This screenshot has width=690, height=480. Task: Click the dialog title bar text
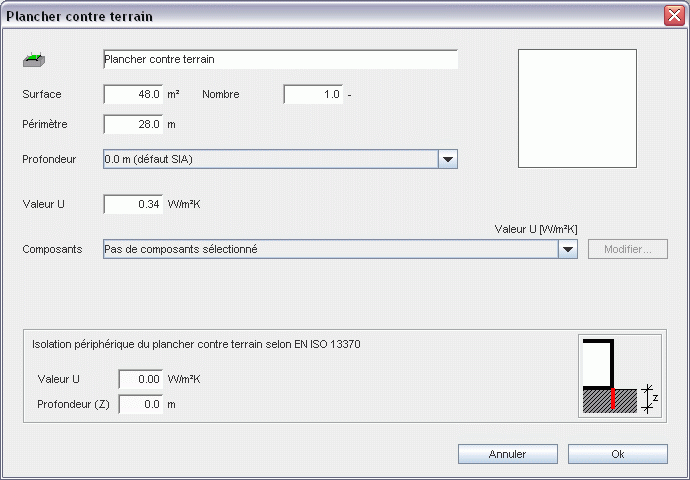tap(80, 16)
